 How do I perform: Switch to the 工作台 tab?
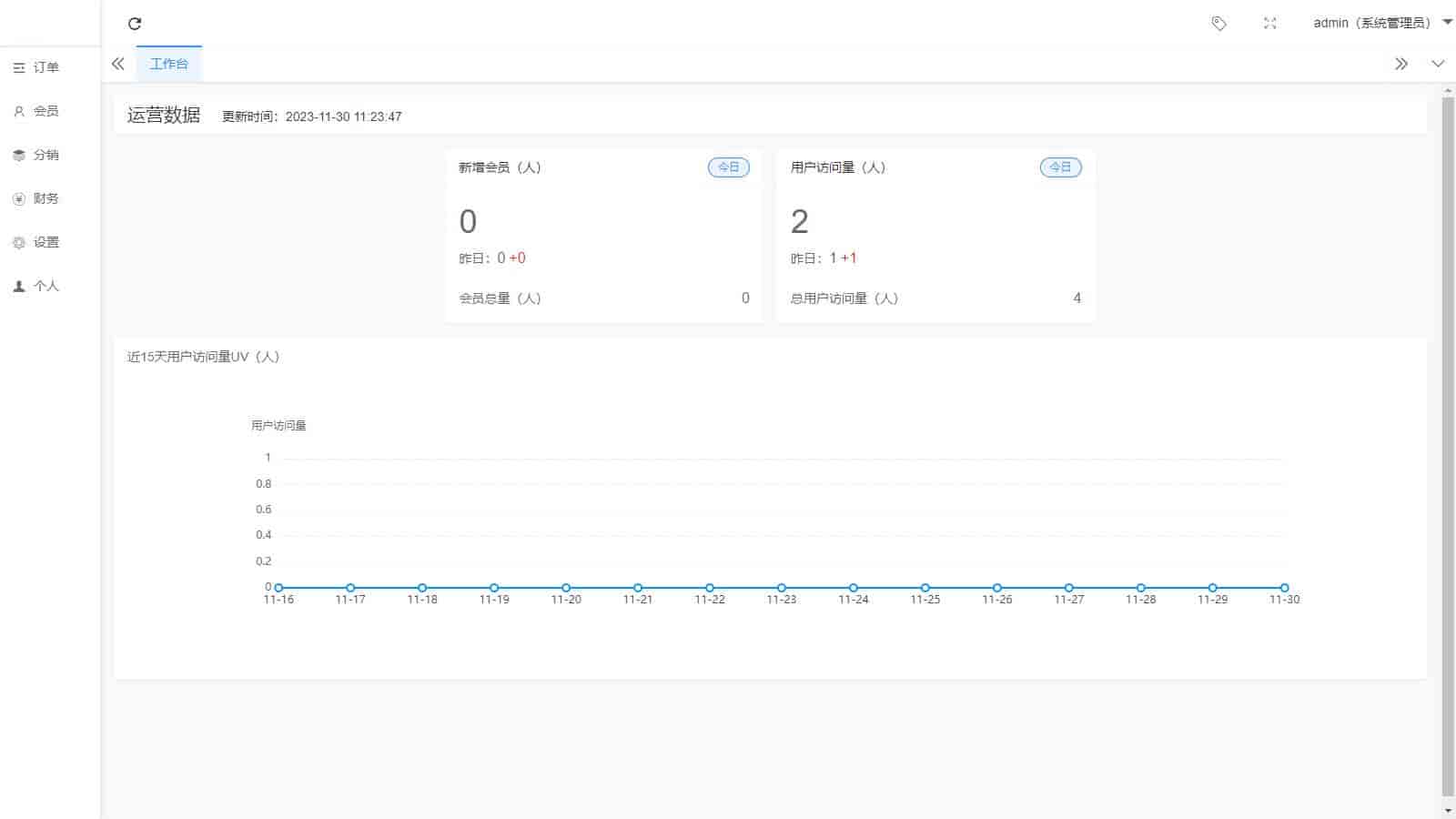coord(169,64)
